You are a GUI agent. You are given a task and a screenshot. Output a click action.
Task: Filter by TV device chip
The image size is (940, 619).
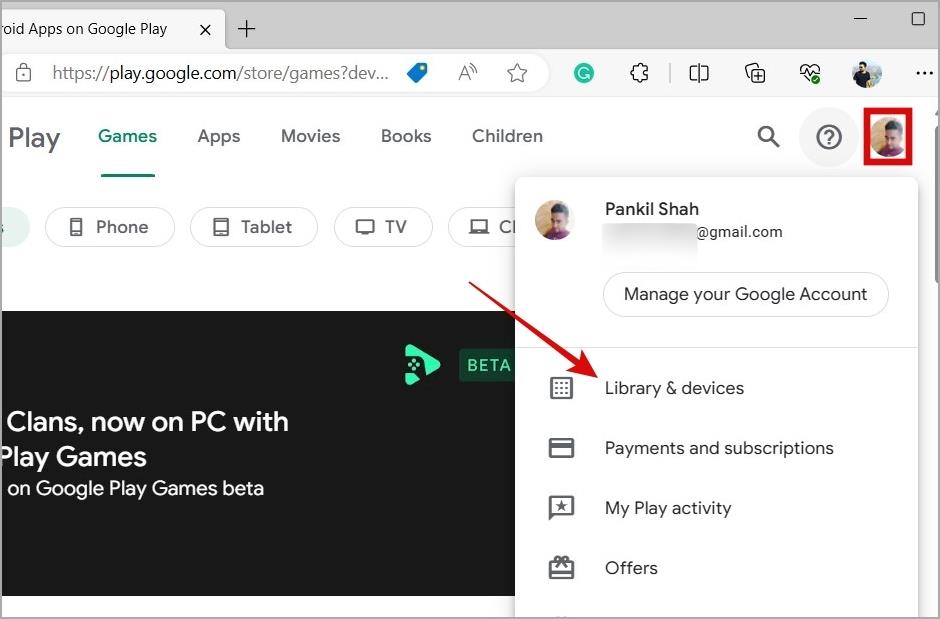pos(383,227)
